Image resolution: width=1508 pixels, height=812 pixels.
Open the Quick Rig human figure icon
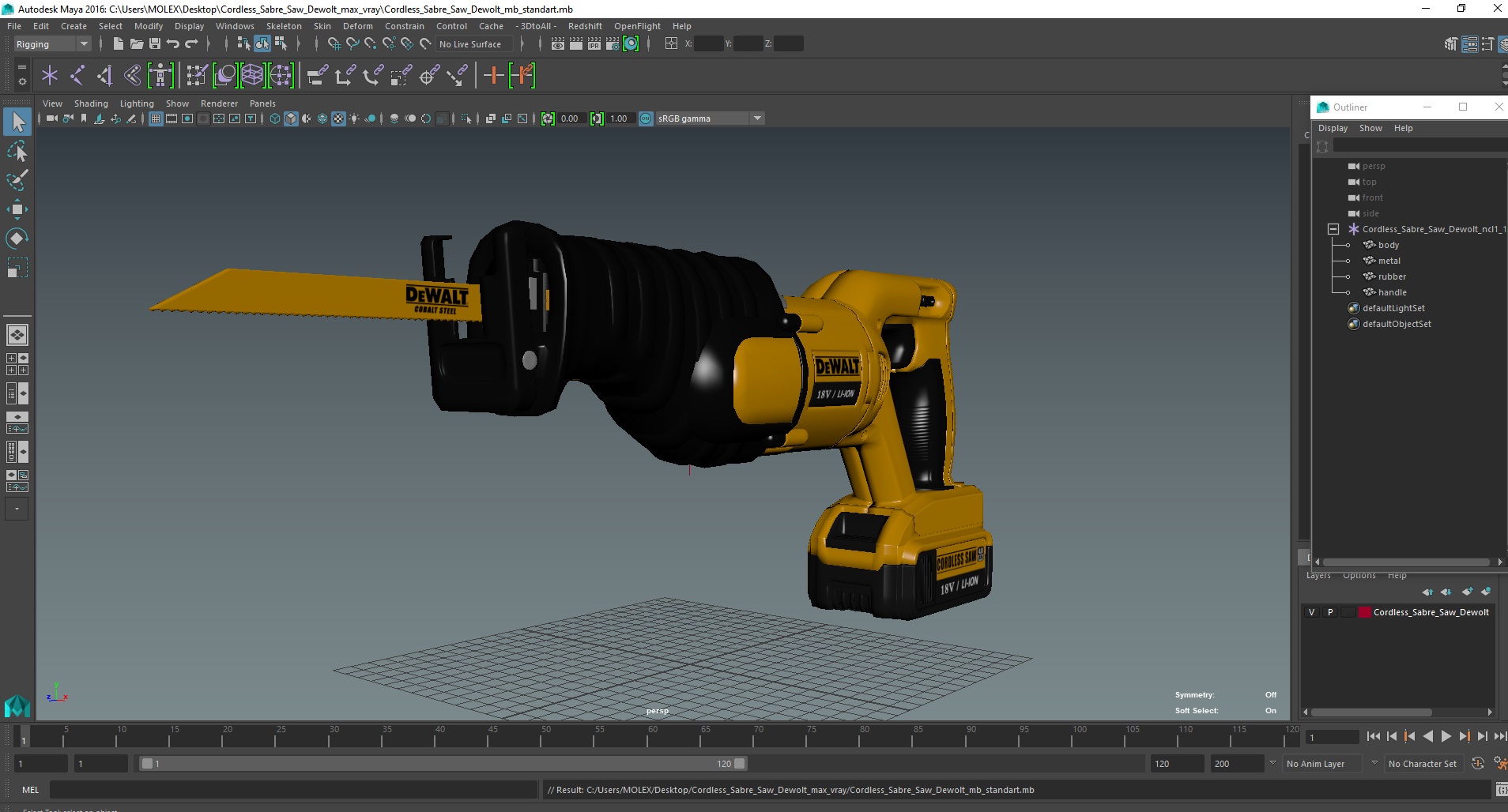click(x=160, y=76)
